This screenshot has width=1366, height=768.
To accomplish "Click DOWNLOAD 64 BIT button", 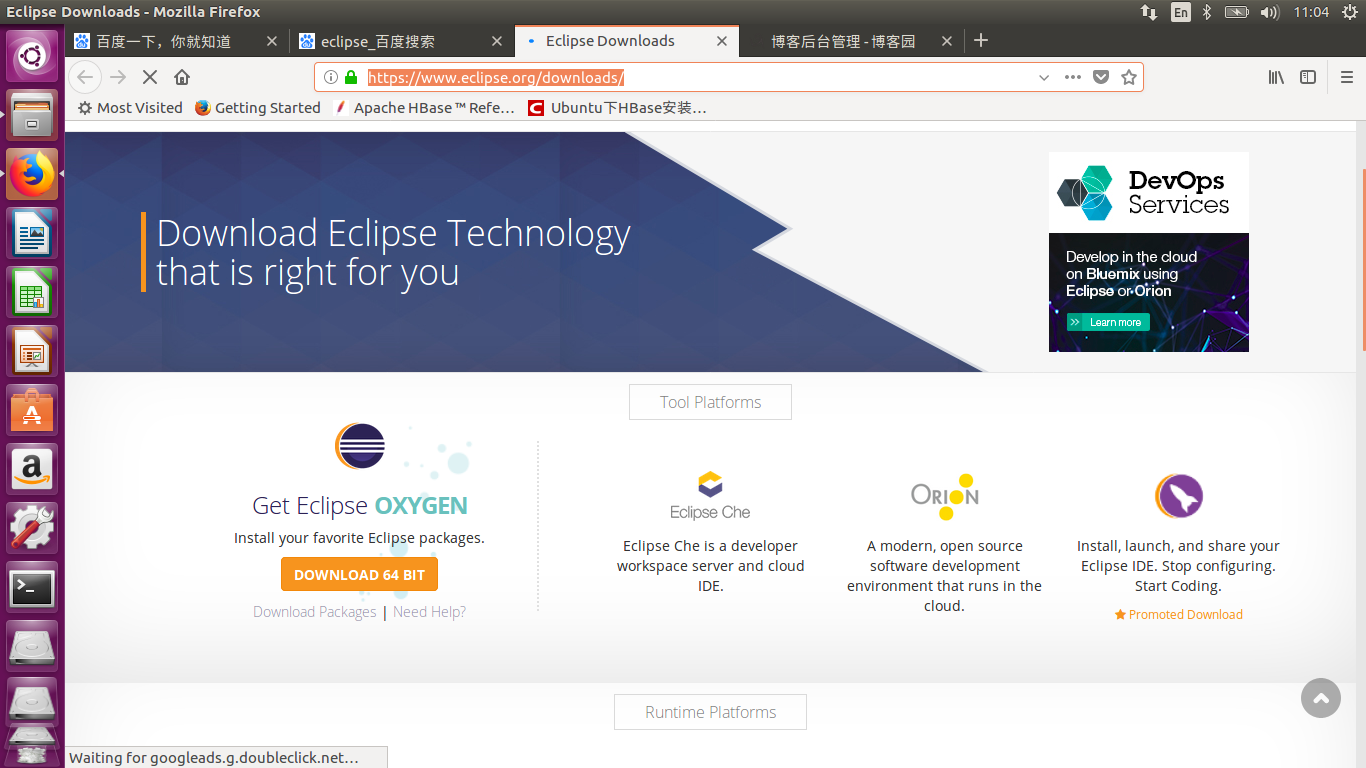I will [359, 575].
